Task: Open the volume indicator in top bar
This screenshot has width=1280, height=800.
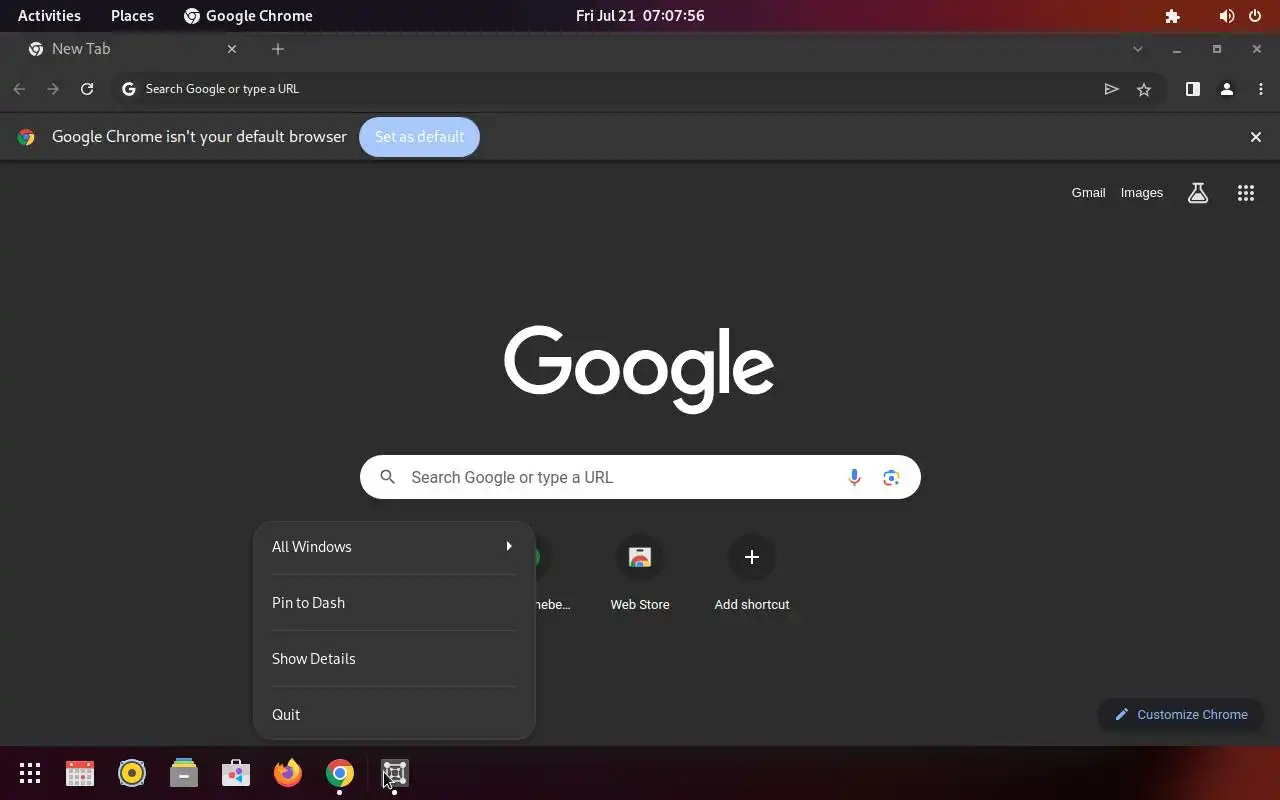Action: pyautogui.click(x=1227, y=16)
